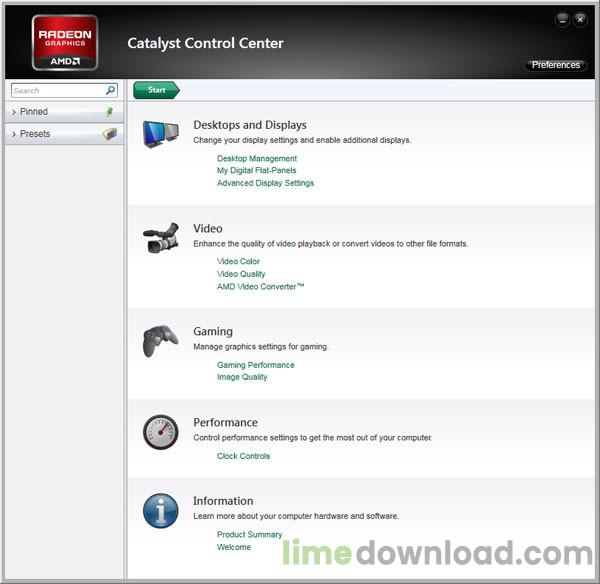Click the speedometer Performance icon

point(160,432)
